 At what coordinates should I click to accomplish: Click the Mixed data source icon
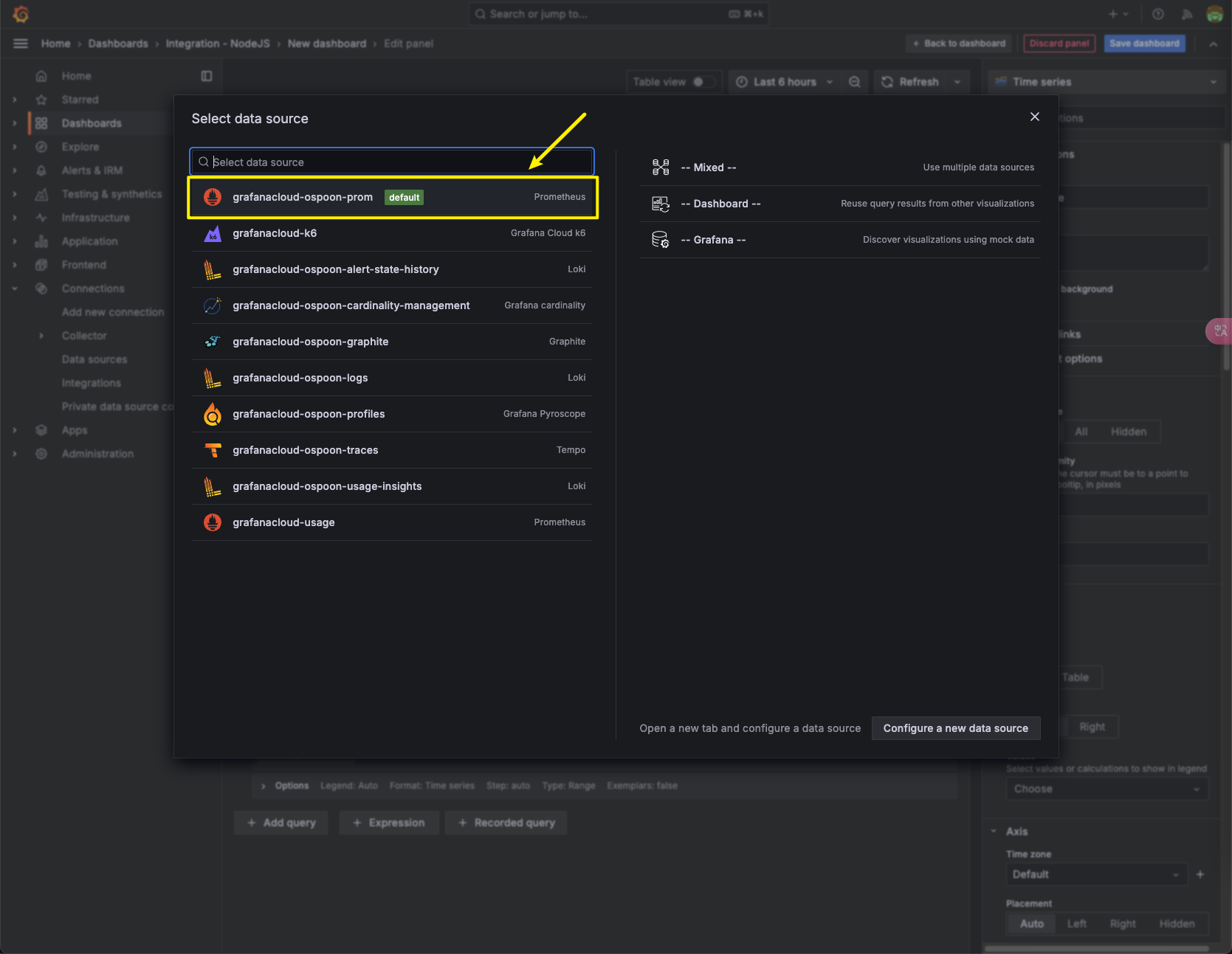point(661,167)
